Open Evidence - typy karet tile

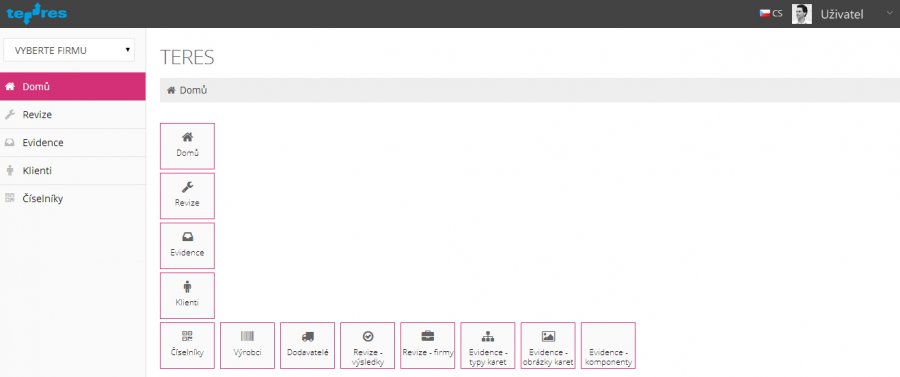point(488,345)
